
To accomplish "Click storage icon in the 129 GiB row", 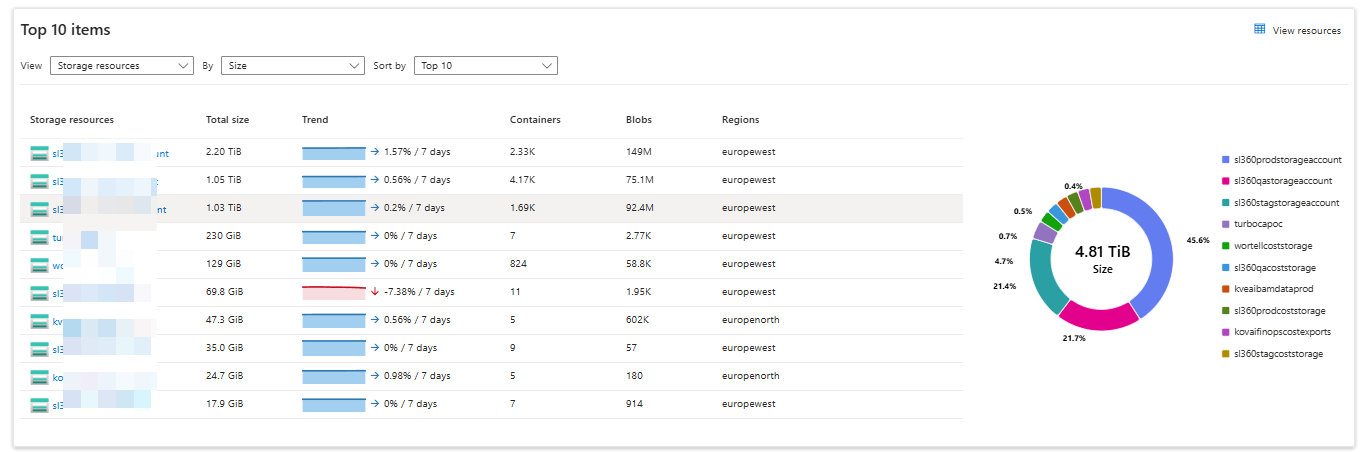I will pos(39,265).
